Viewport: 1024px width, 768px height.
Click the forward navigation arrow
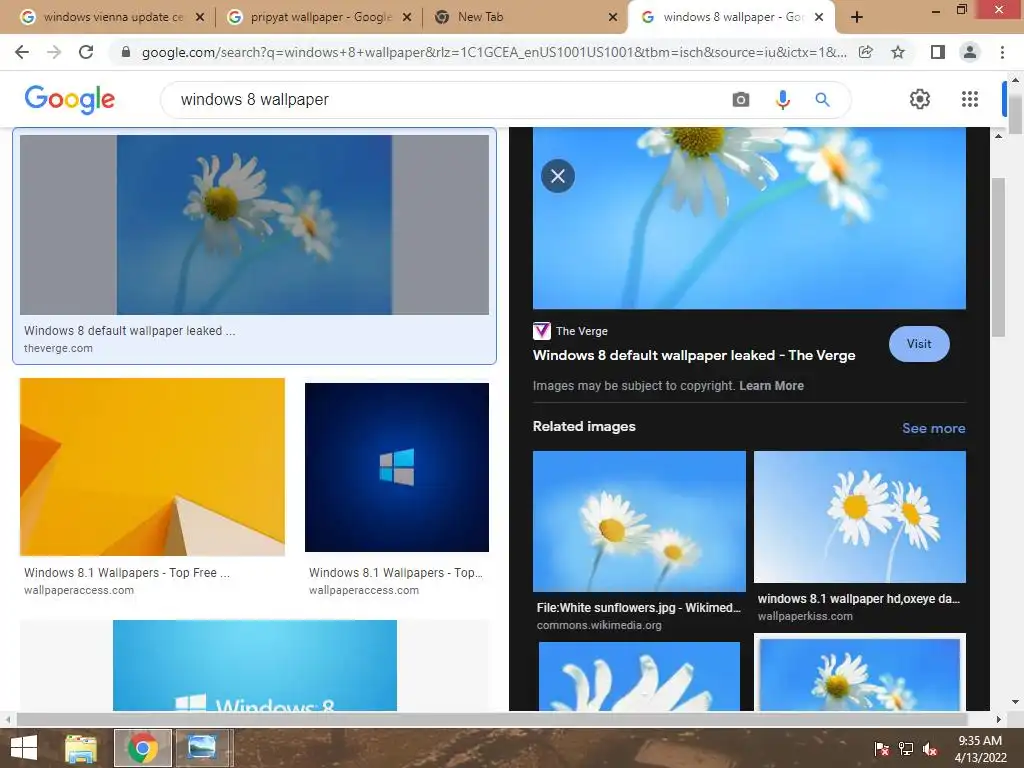[54, 52]
